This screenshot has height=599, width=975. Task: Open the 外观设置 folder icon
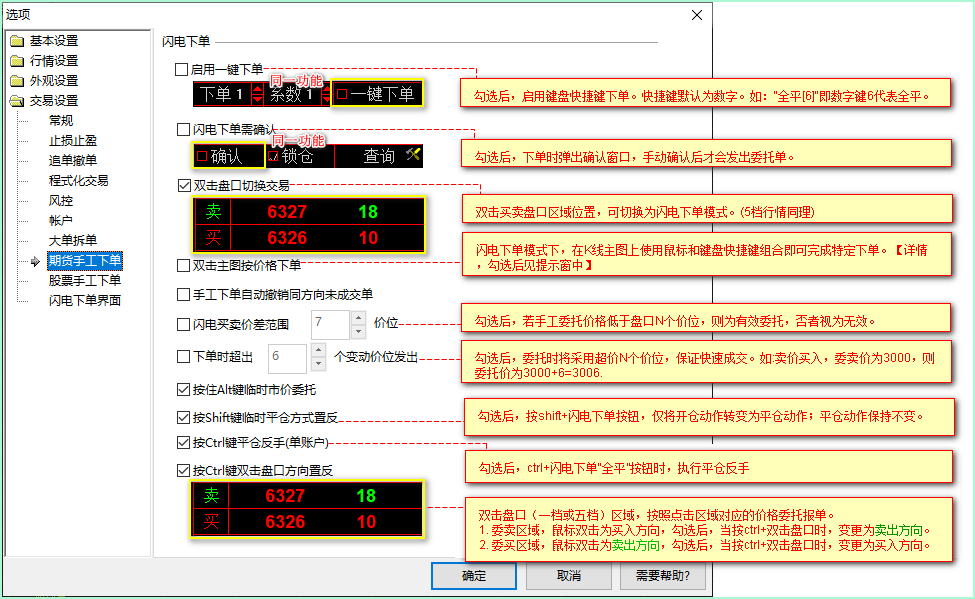17,81
